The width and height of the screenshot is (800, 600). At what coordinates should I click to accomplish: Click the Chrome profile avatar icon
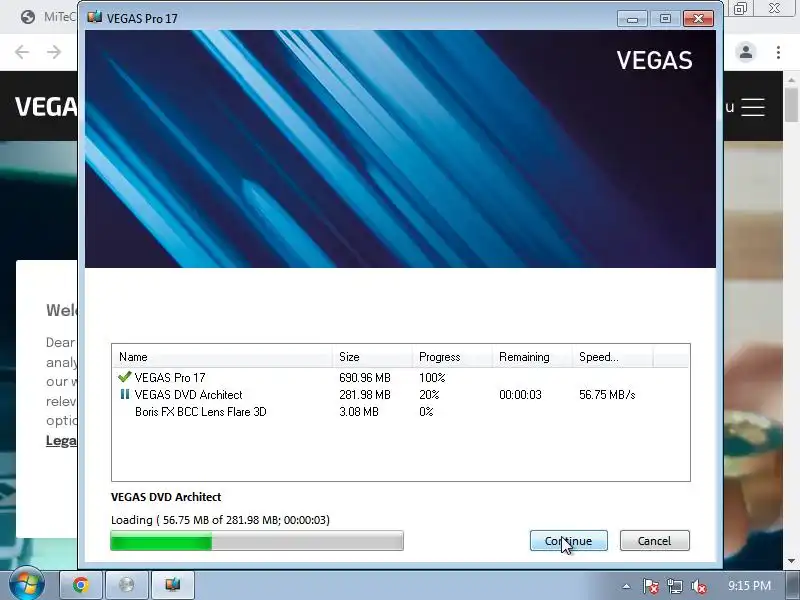click(x=745, y=52)
